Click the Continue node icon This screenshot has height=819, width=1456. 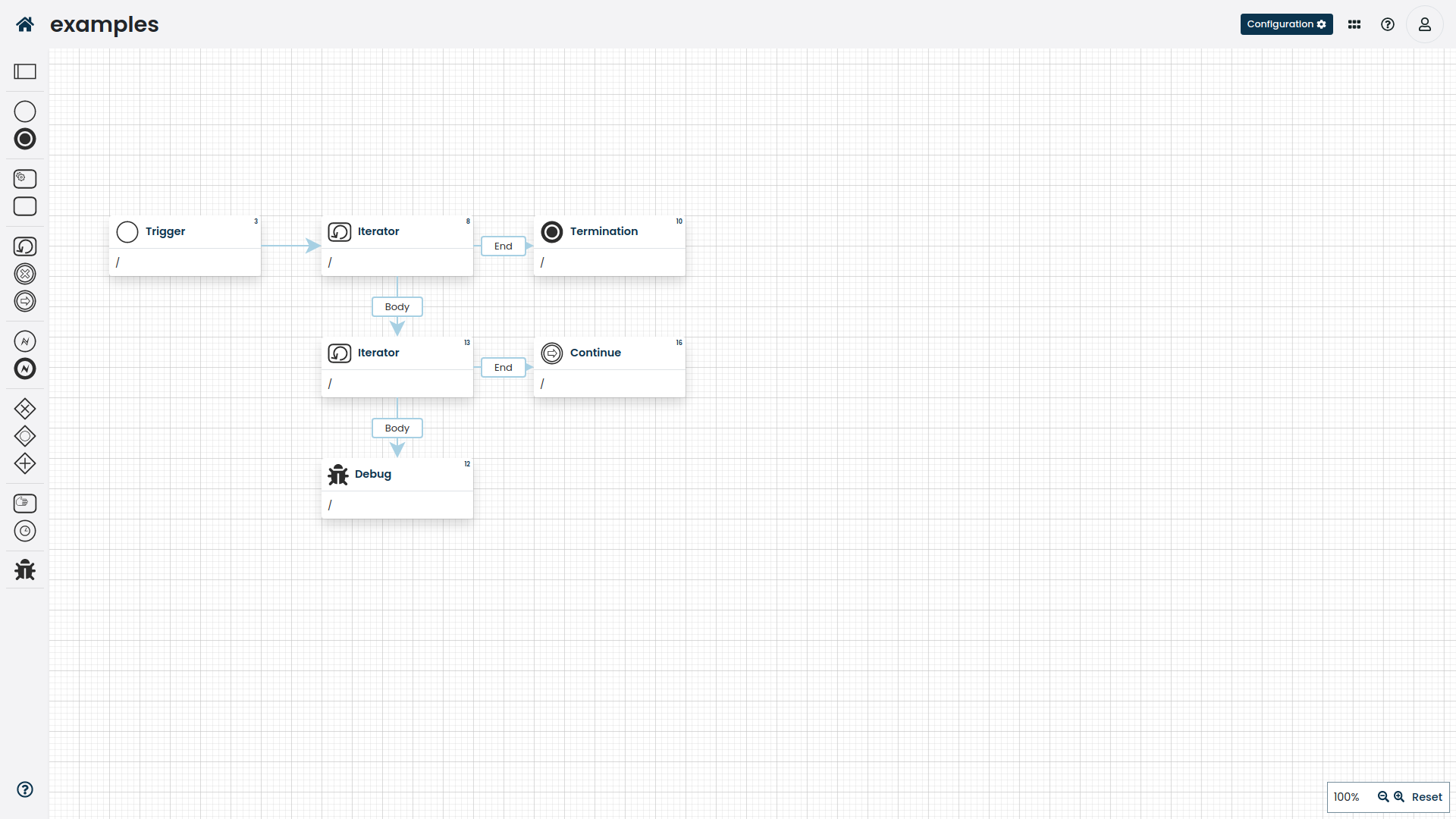[551, 352]
